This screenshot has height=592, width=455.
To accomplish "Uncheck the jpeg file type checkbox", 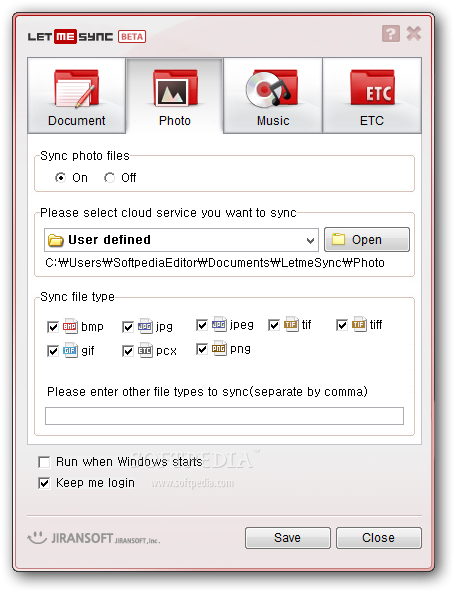I will 202,325.
